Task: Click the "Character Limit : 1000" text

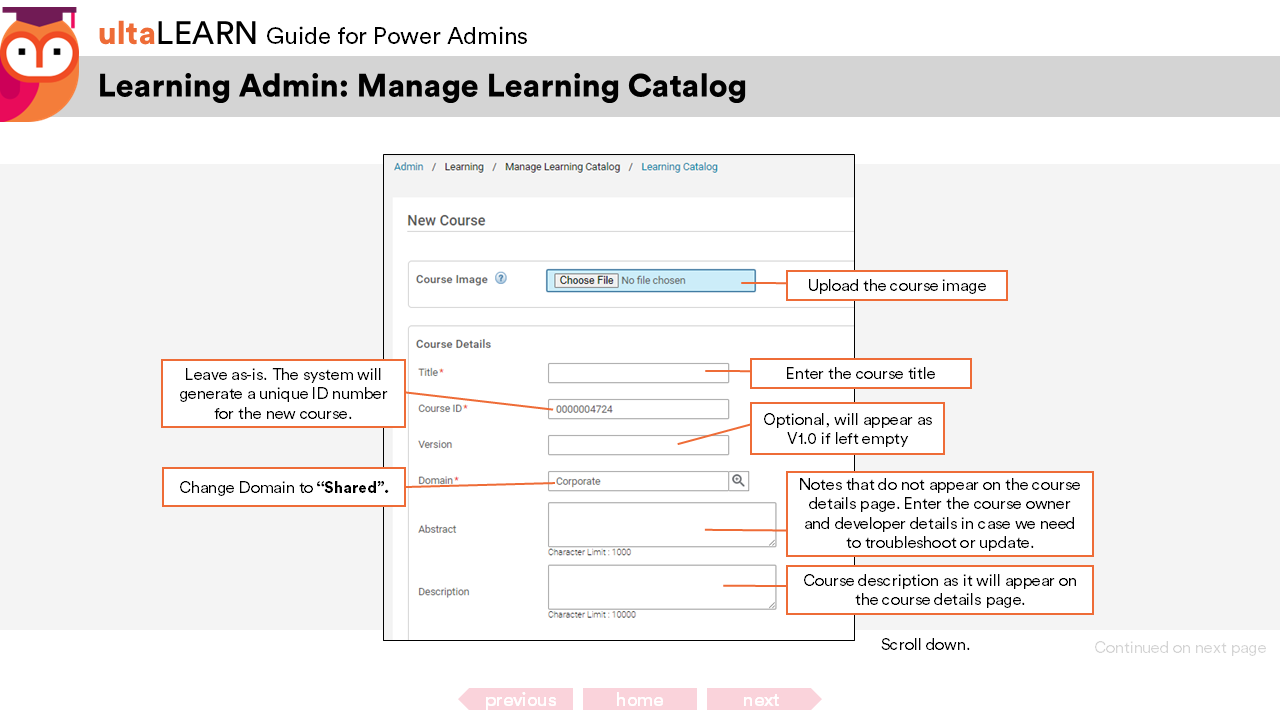Action: (589, 552)
